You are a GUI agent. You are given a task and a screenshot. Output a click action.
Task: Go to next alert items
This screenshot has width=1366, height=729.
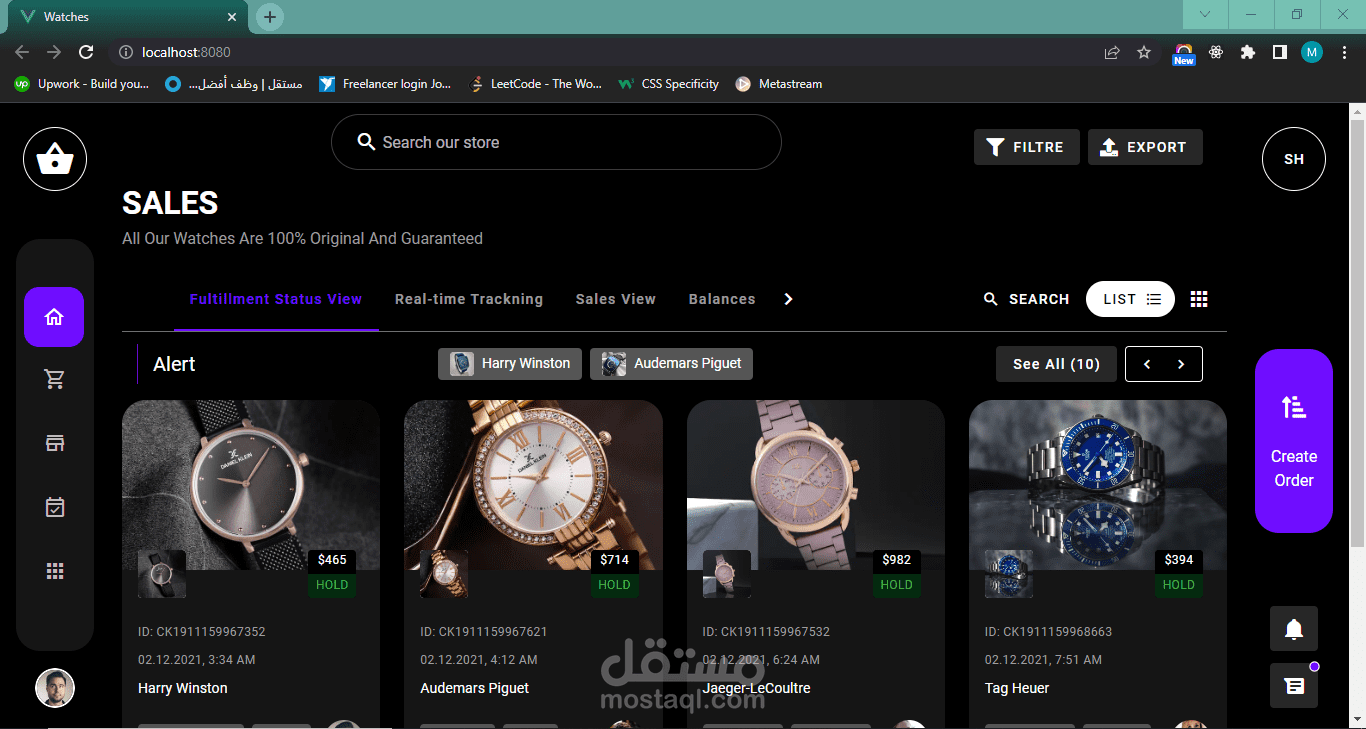(1181, 364)
